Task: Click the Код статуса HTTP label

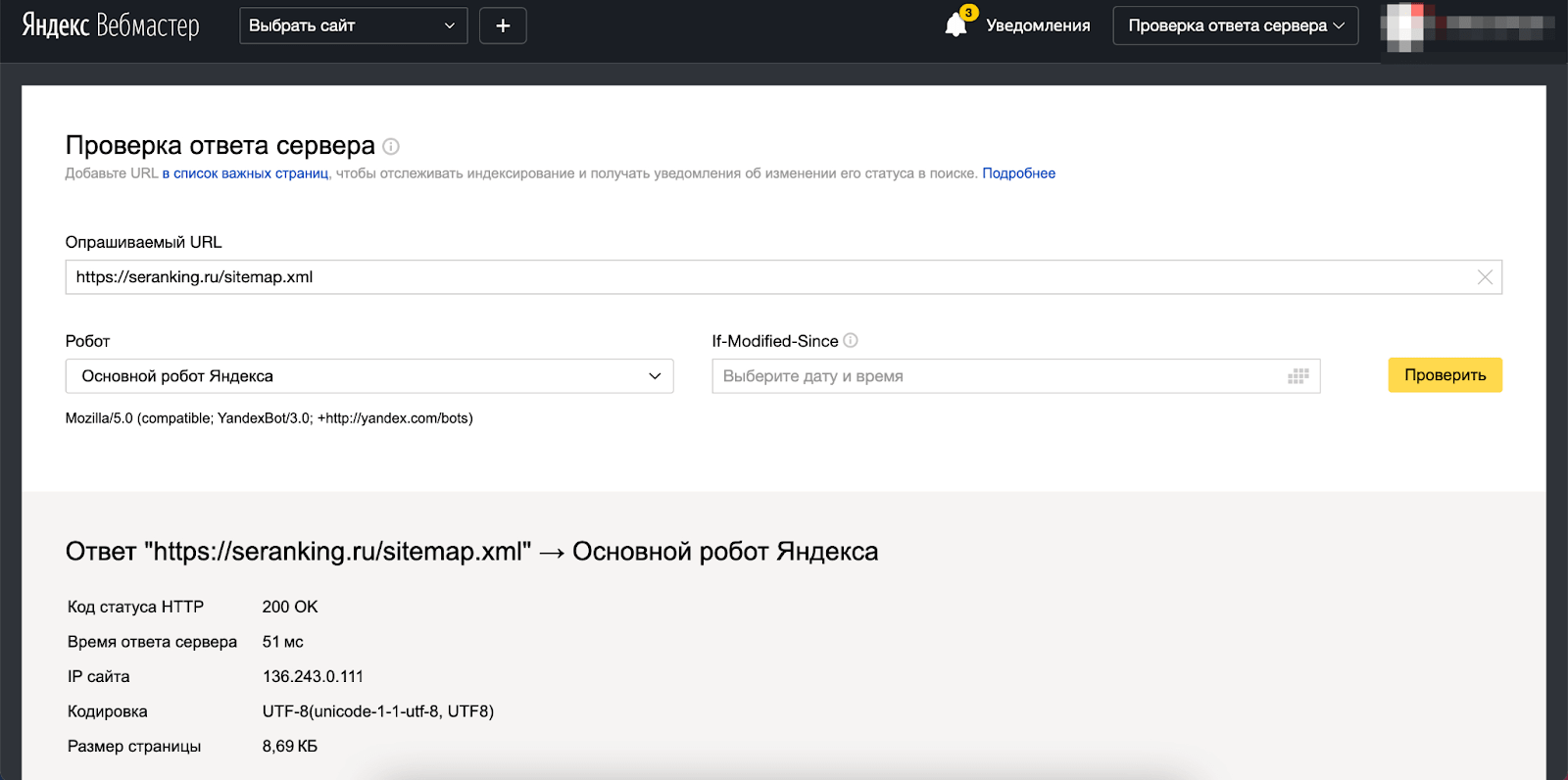Action: point(135,607)
